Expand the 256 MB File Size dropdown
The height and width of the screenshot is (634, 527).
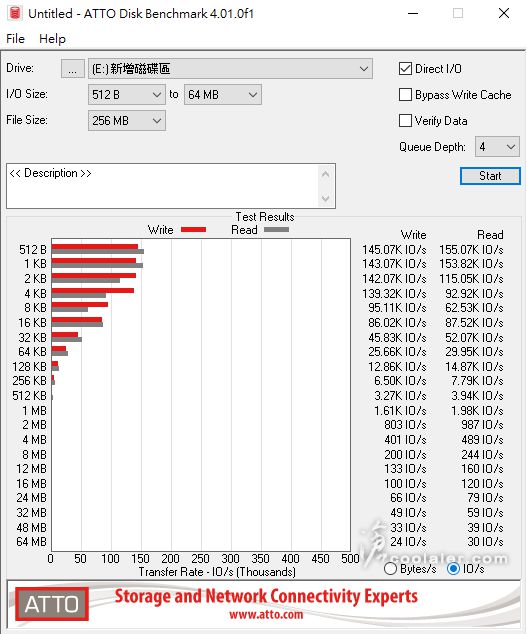(127, 120)
